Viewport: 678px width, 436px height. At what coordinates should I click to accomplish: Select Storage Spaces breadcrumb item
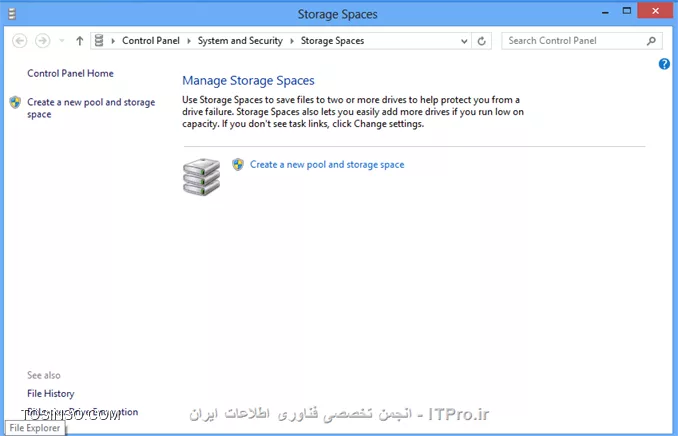(x=333, y=41)
